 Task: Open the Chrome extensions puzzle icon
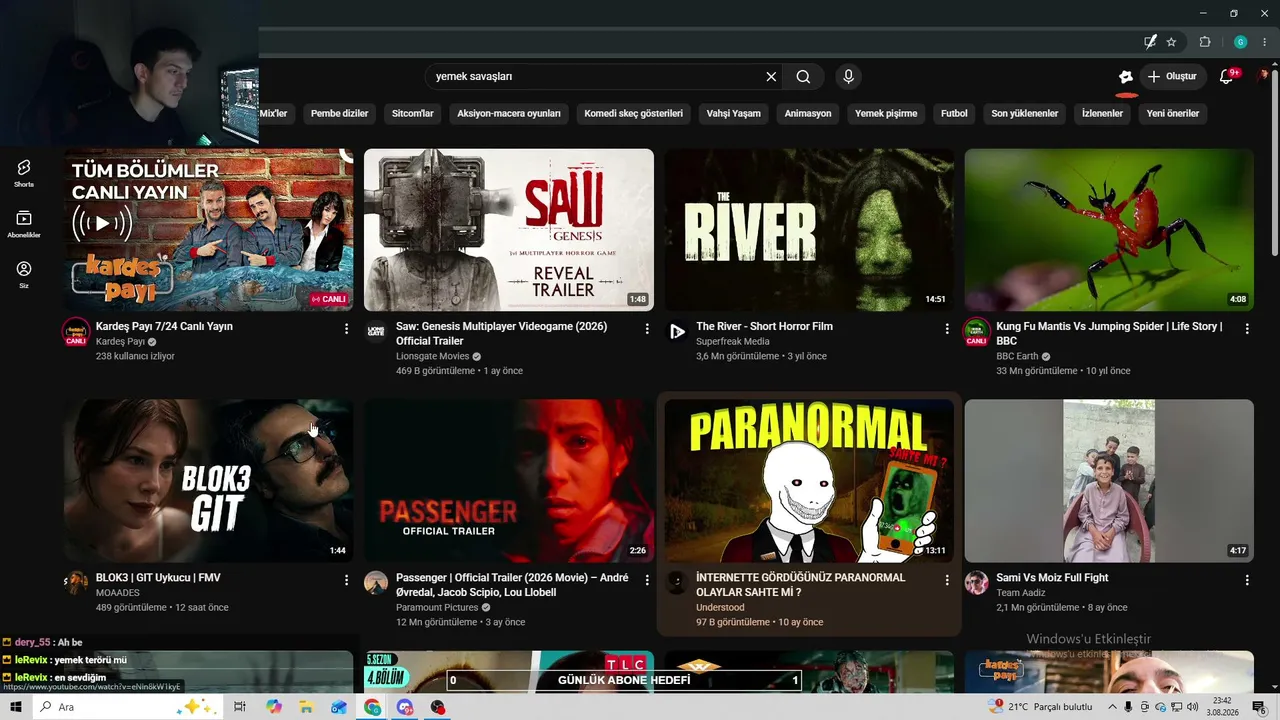click(x=1205, y=42)
